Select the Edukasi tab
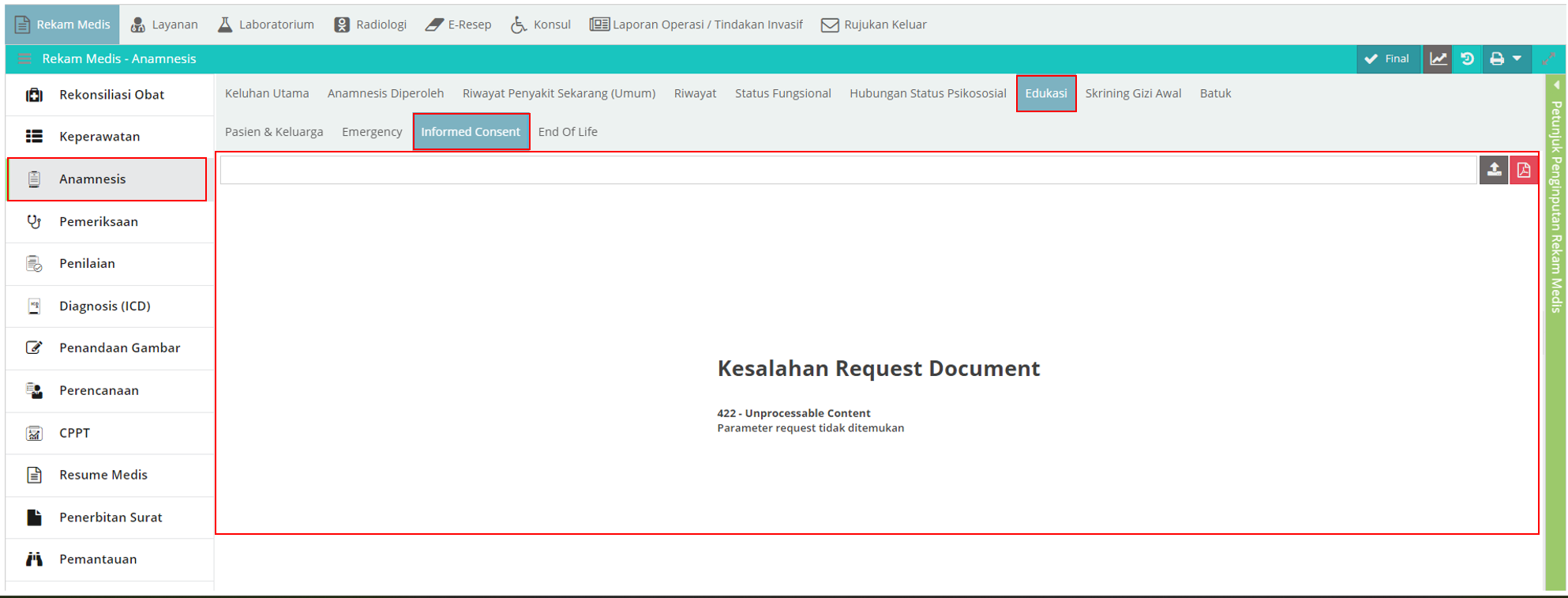 (1046, 93)
